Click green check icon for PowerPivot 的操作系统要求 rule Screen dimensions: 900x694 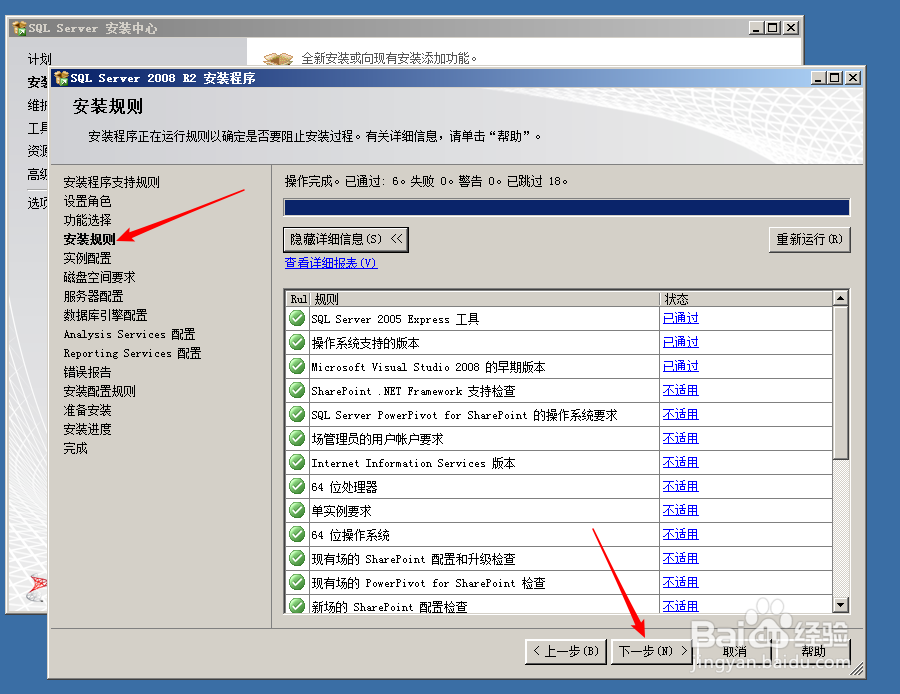point(297,414)
